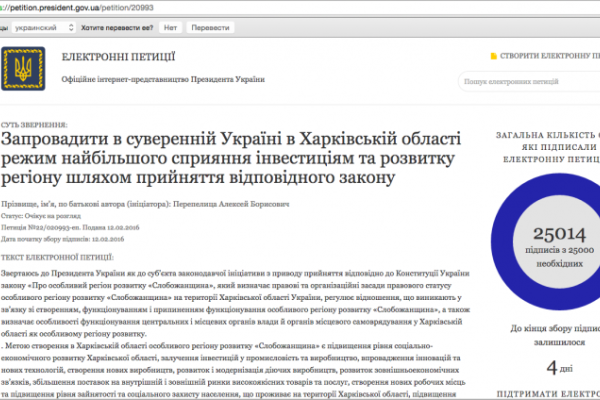Image resolution: width=600 pixels, height=400 pixels.
Task: Click the 'Хотите перевести ее?' prompt text
Action: (117, 28)
